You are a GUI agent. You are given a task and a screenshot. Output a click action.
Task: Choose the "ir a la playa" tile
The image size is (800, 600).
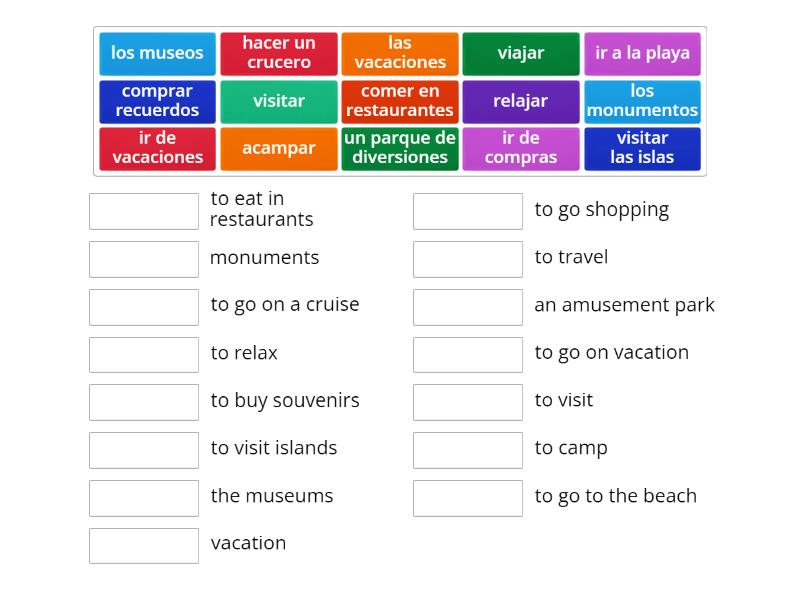pyautogui.click(x=643, y=54)
